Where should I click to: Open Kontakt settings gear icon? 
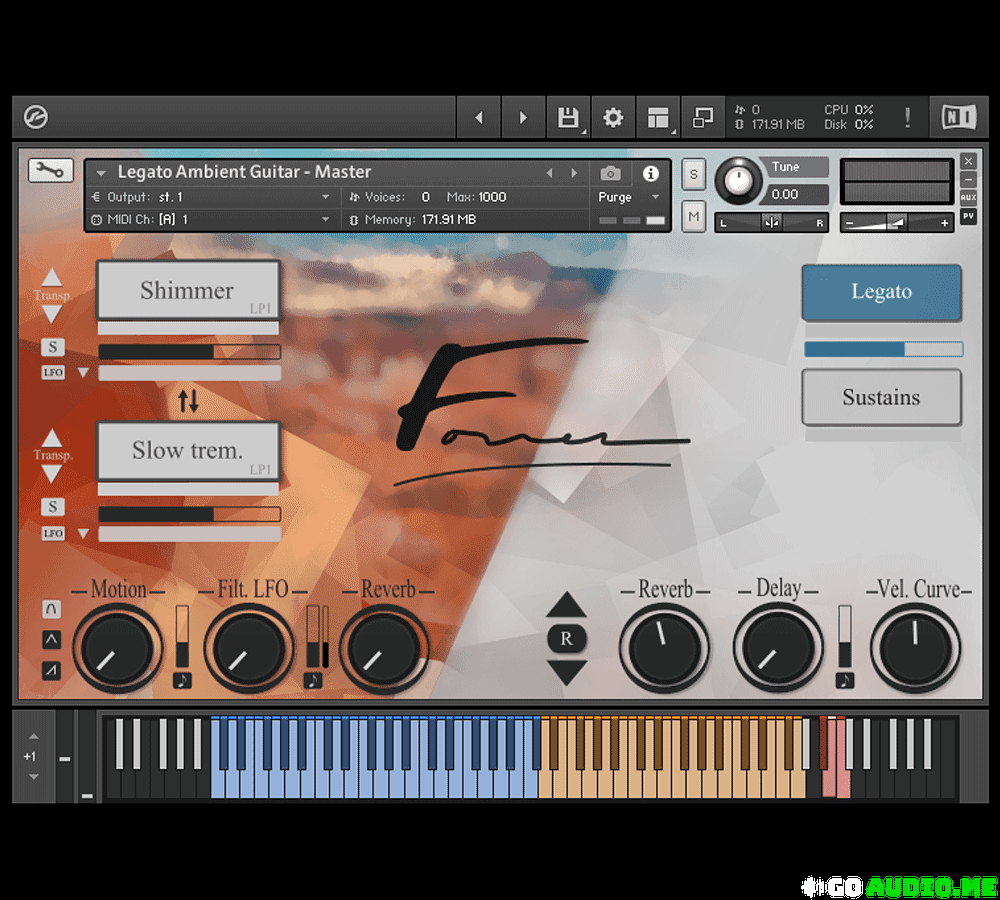pos(613,118)
